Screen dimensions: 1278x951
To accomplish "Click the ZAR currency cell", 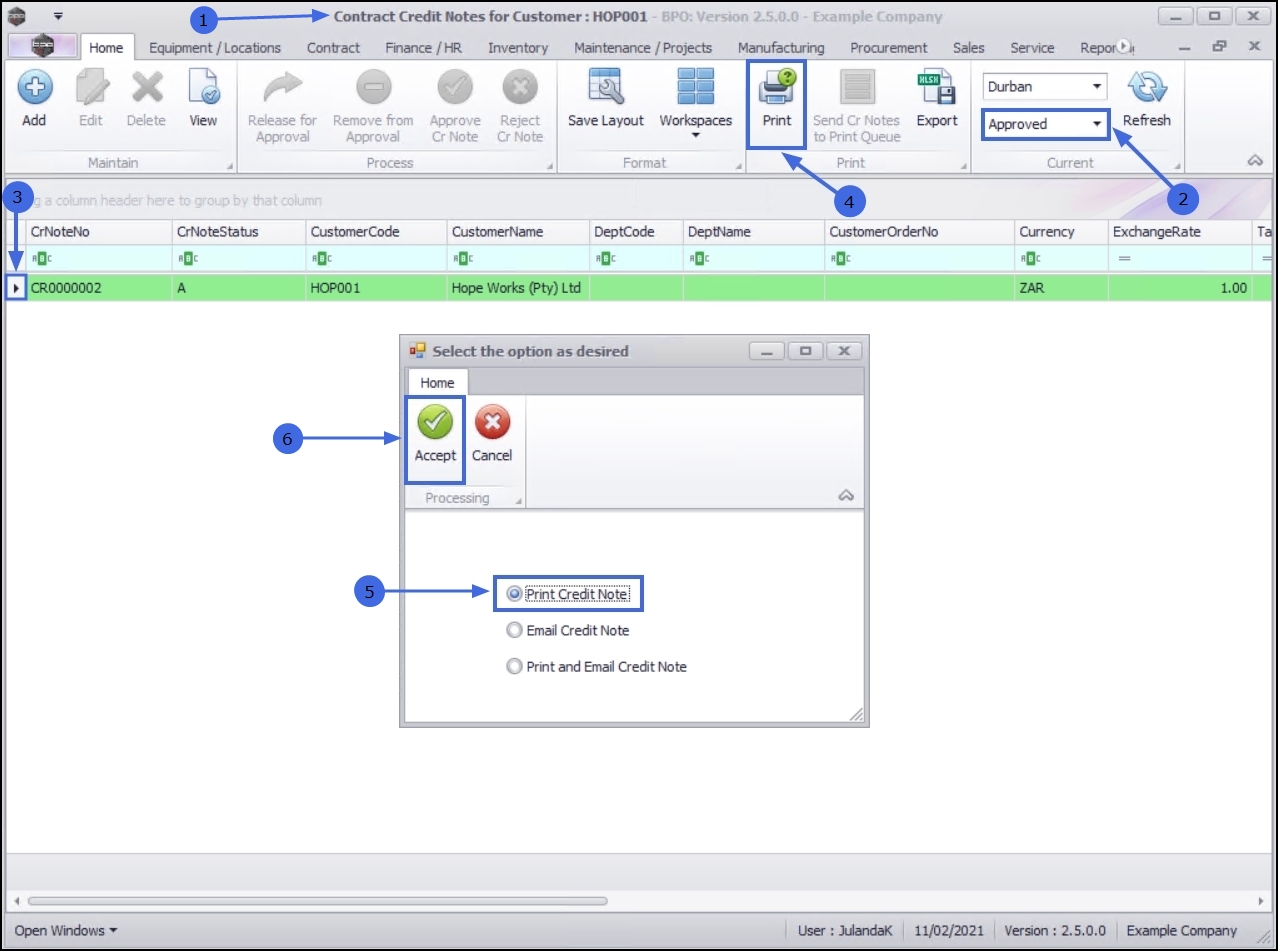I will 1061,288.
